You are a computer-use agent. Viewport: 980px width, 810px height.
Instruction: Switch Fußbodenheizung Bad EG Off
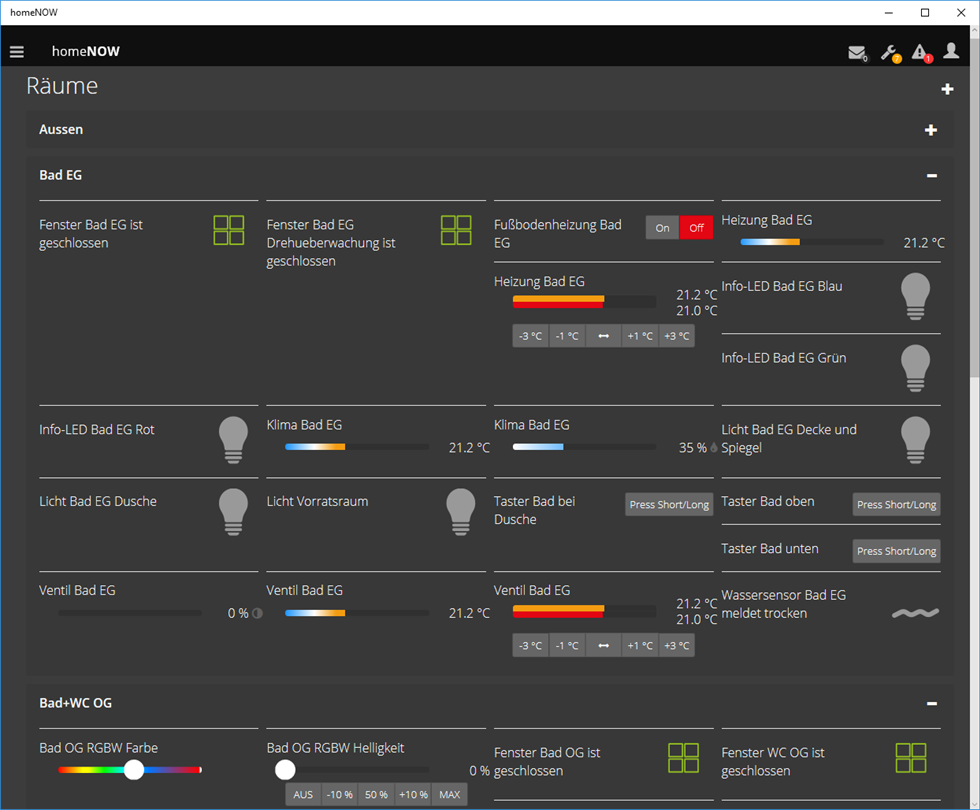[696, 228]
